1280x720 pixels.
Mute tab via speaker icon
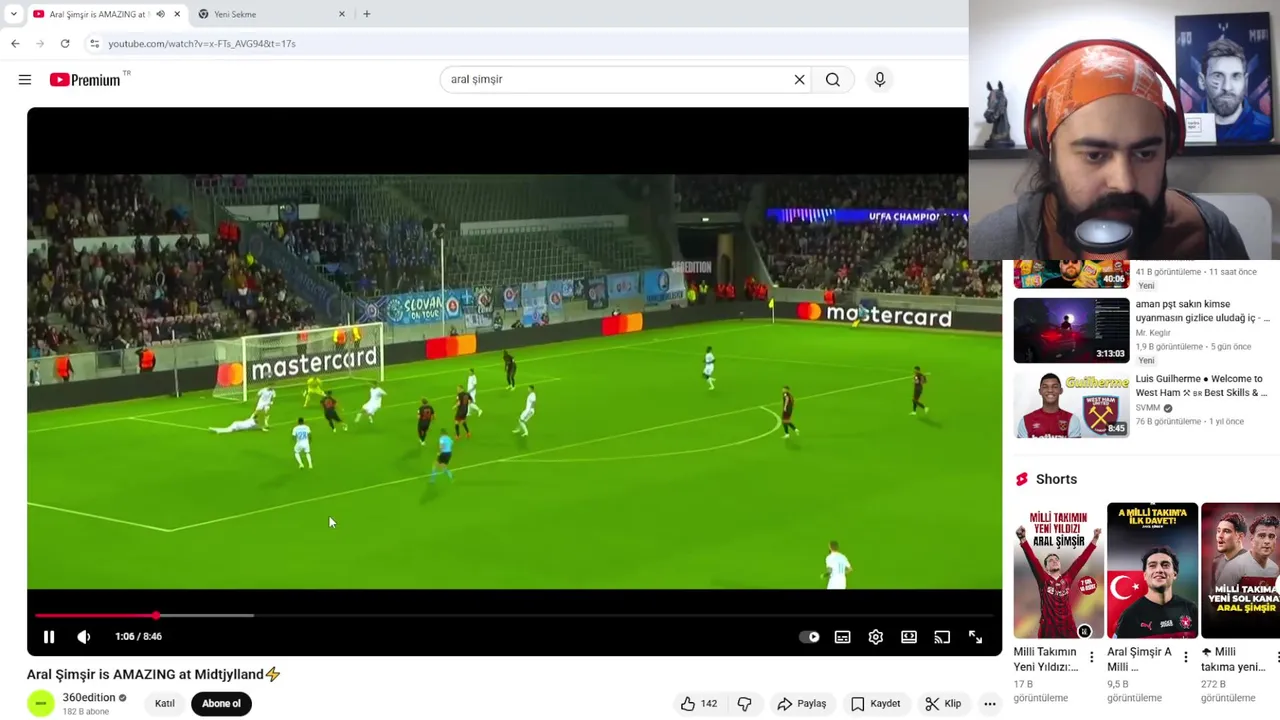click(160, 14)
